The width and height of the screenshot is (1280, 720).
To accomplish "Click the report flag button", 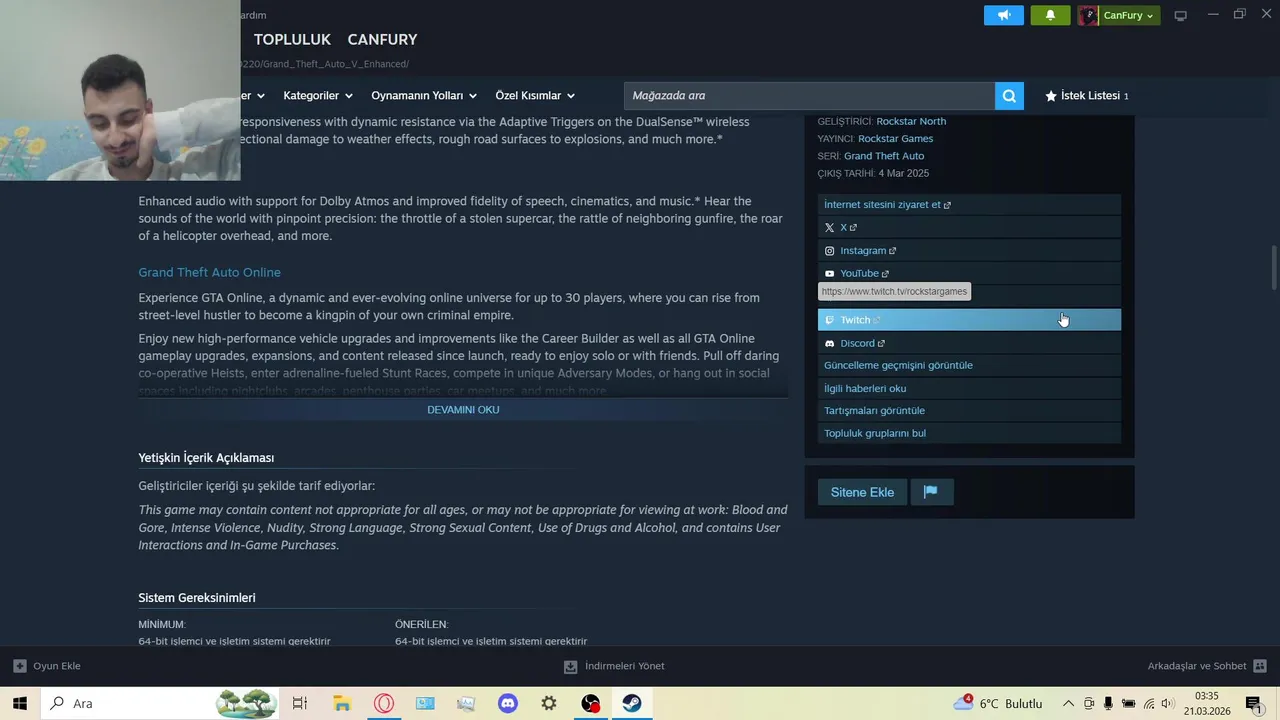I will 931,492.
